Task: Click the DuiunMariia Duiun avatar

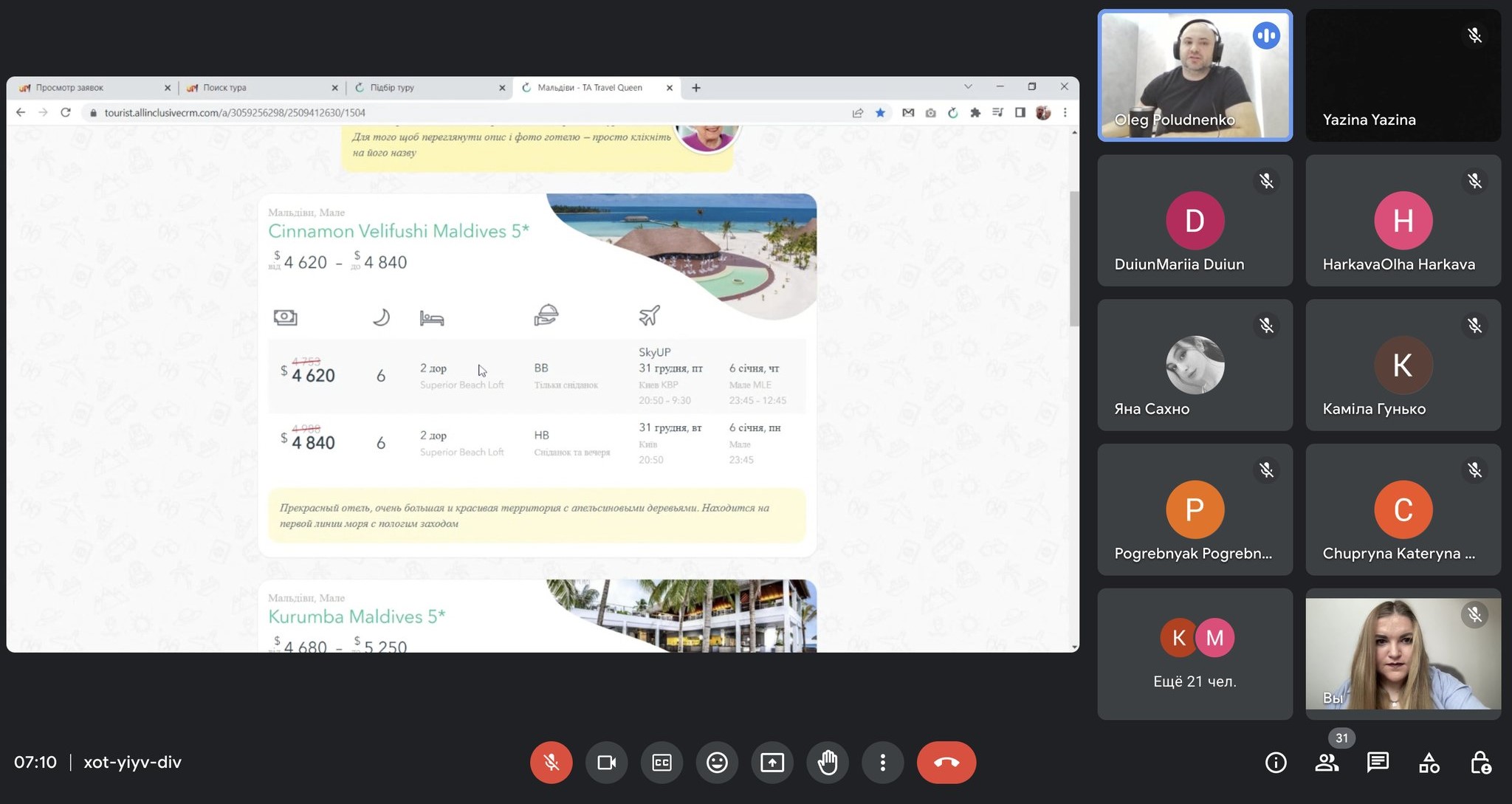Action: point(1195,220)
